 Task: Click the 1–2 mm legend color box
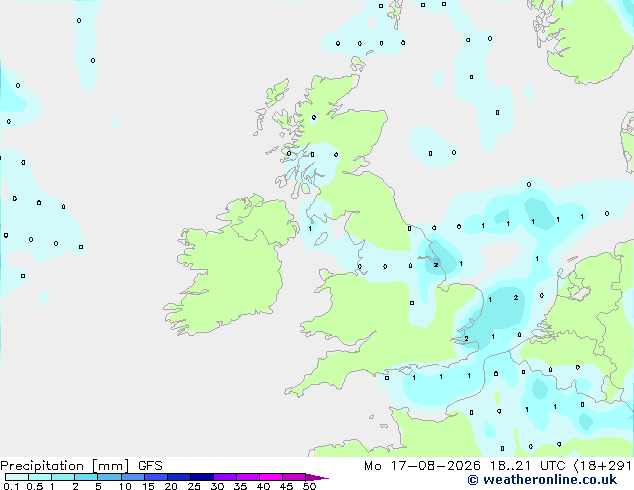click(x=63, y=477)
